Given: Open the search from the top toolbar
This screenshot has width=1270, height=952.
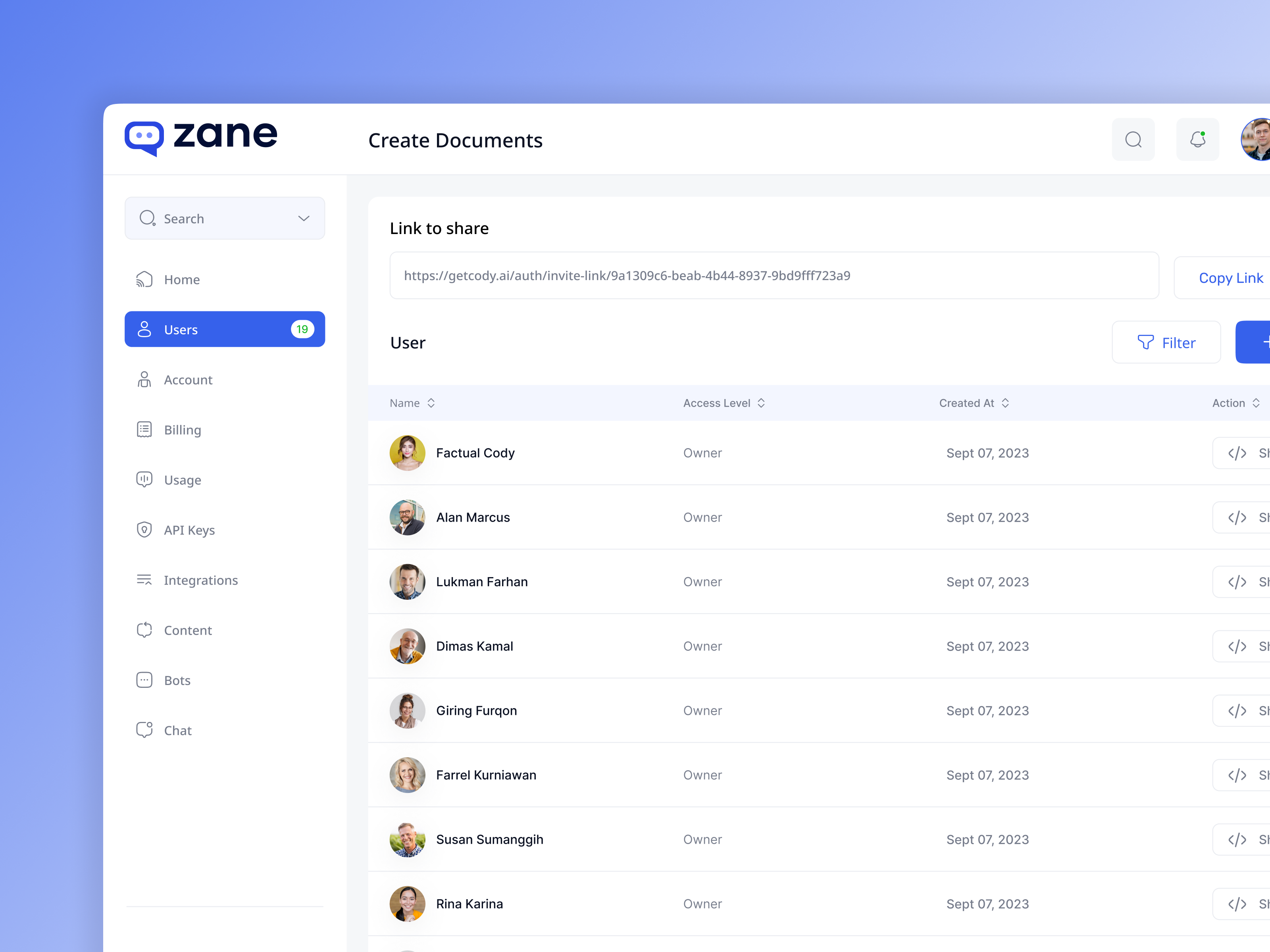Looking at the screenshot, I should [1133, 139].
